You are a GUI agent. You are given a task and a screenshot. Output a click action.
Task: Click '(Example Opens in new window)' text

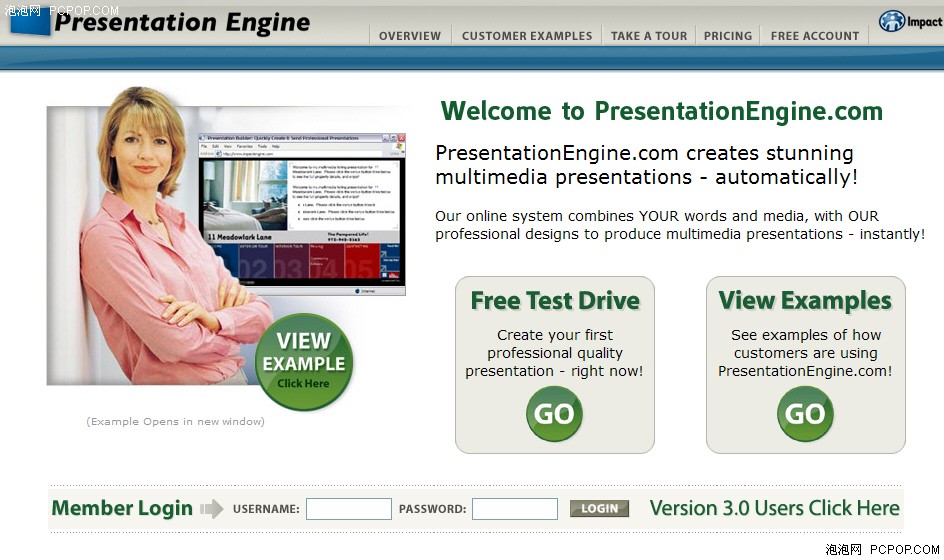tap(175, 422)
